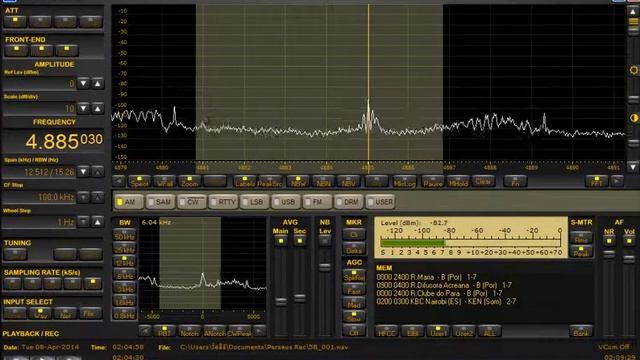Image resolution: width=640 pixels, height=360 pixels.
Task: Select DRM demodulation mode
Action: (x=349, y=202)
